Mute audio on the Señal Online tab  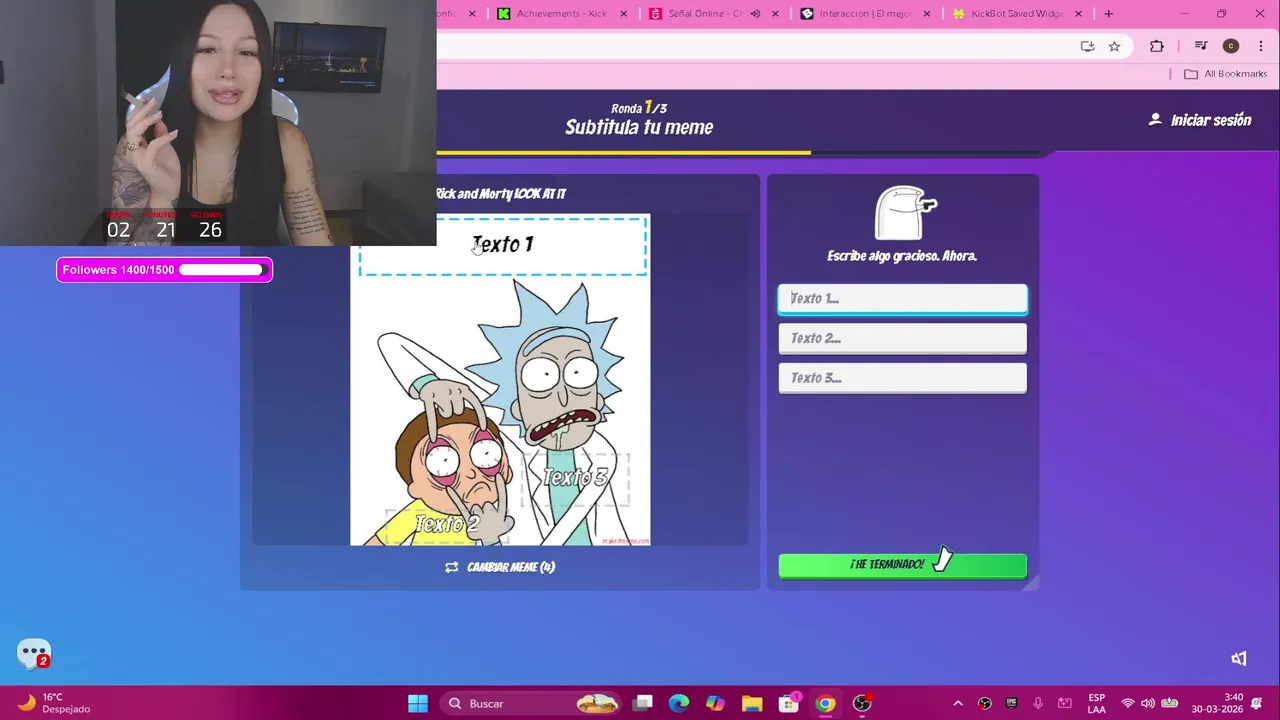(x=755, y=13)
